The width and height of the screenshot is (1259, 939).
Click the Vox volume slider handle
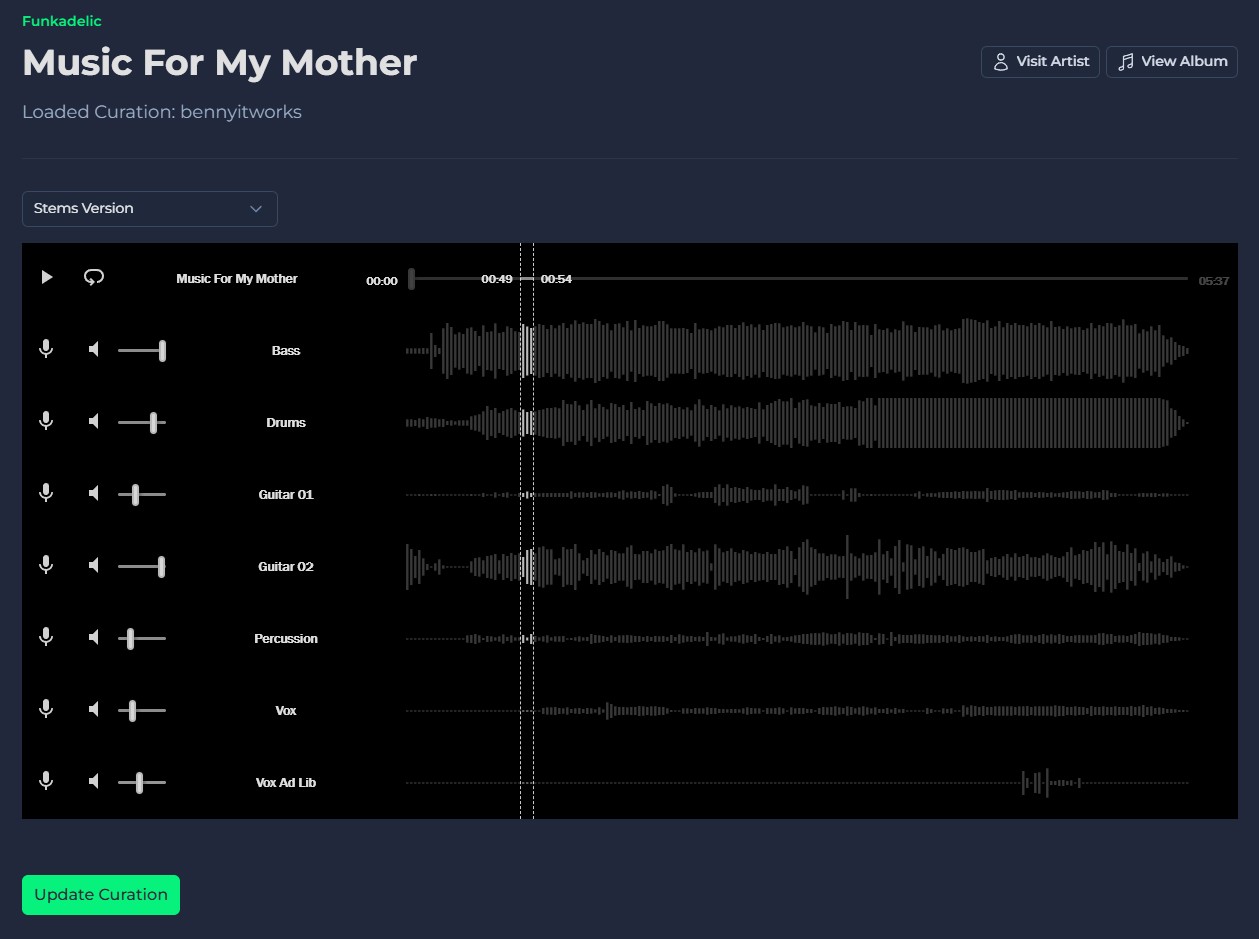coord(132,710)
